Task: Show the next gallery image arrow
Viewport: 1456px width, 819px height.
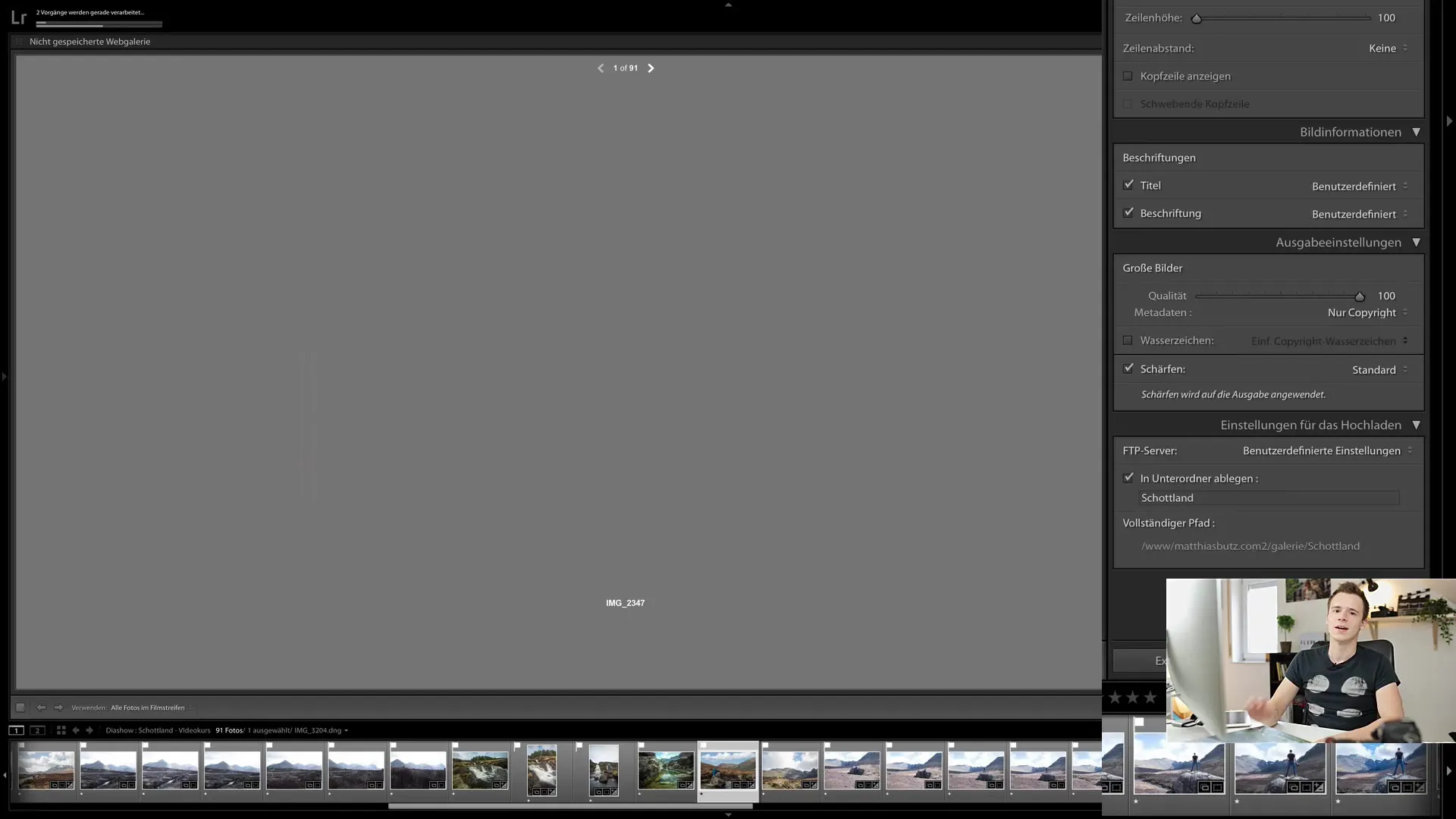Action: tap(651, 68)
